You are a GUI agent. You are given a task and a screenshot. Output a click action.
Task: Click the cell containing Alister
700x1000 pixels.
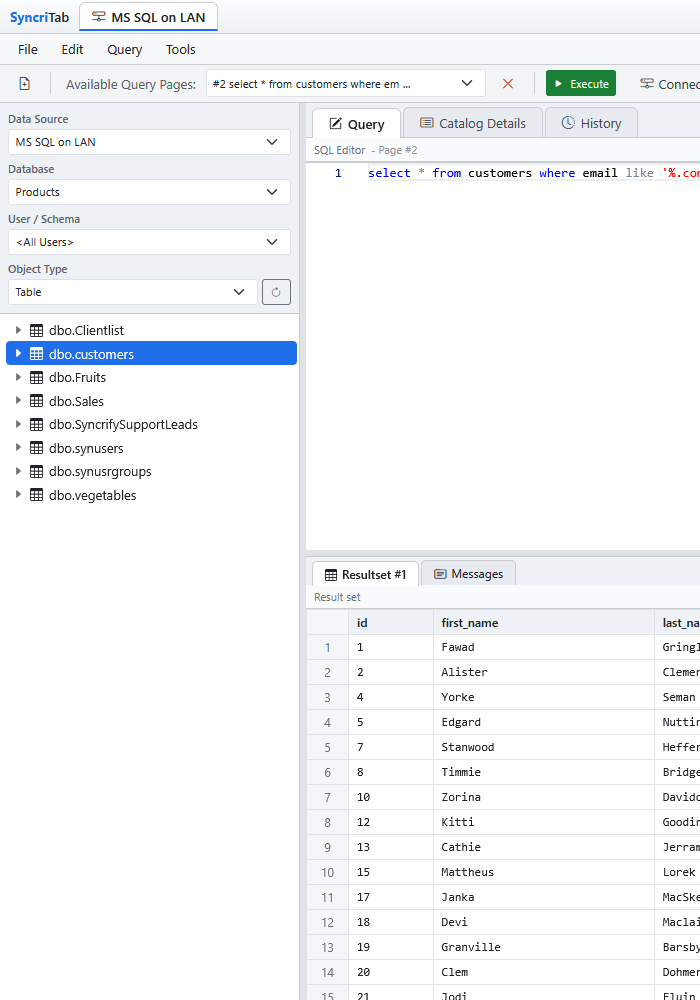click(x=544, y=672)
